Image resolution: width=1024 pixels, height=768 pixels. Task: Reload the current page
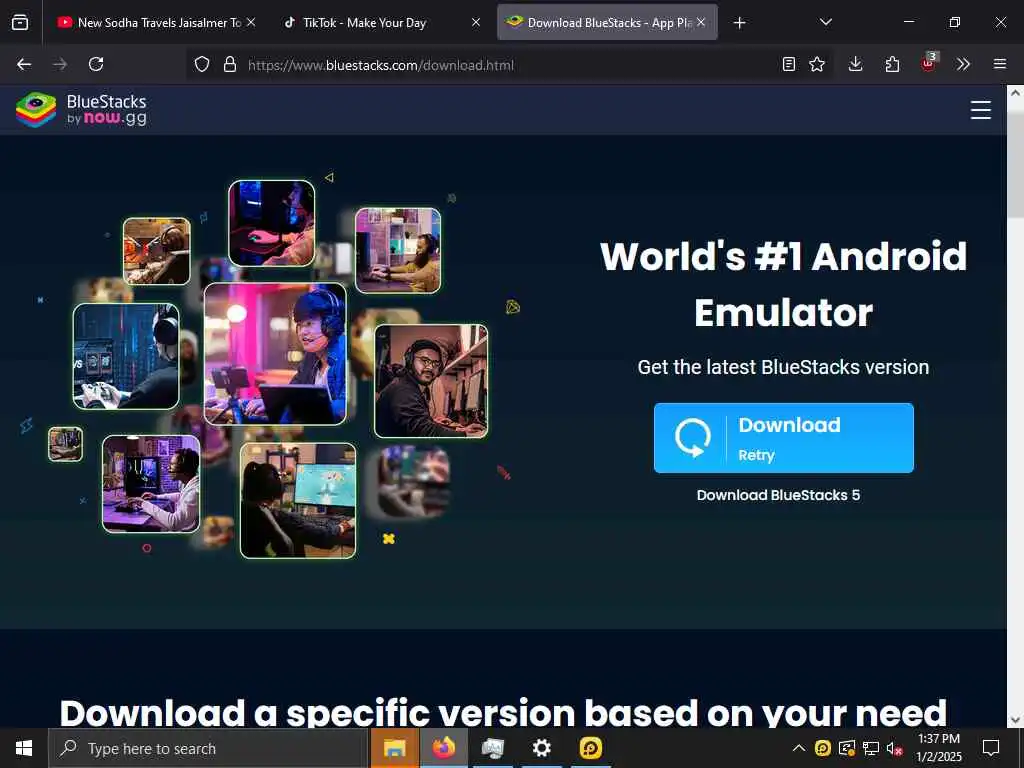point(96,64)
